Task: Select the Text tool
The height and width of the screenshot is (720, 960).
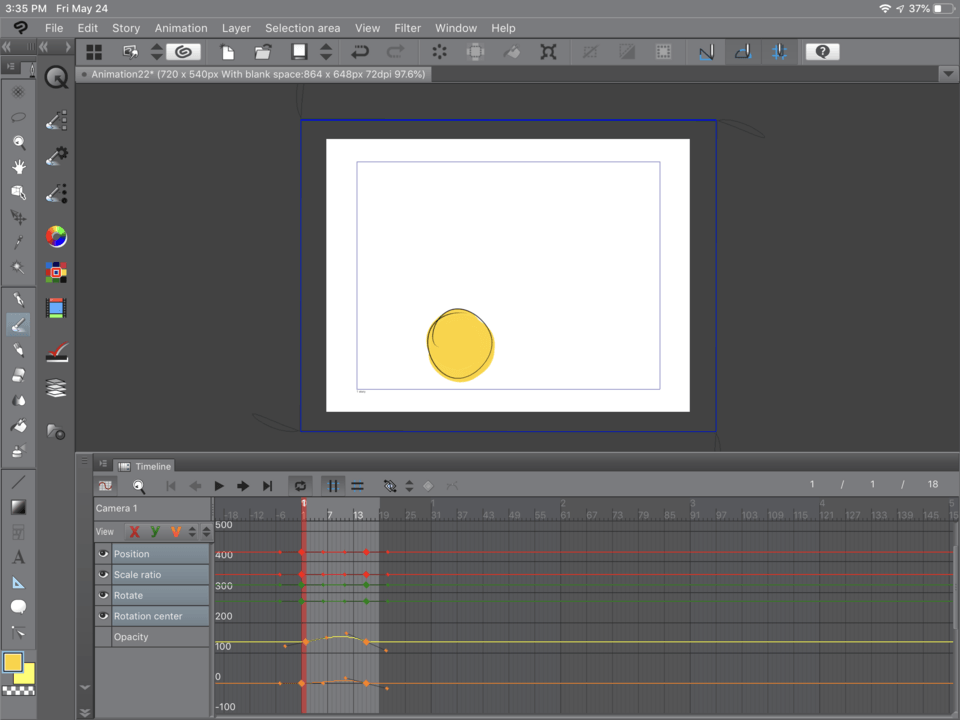Action: pyautogui.click(x=18, y=557)
